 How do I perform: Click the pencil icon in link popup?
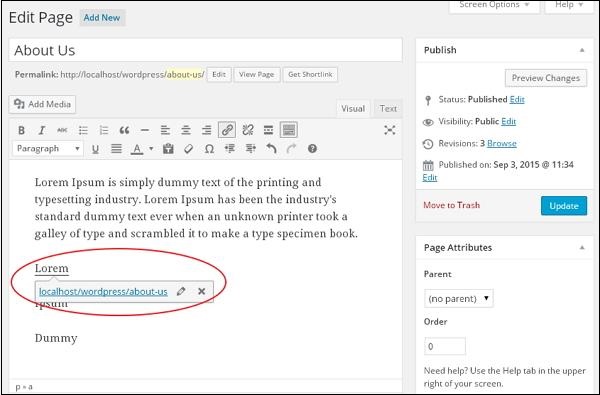[x=181, y=291]
